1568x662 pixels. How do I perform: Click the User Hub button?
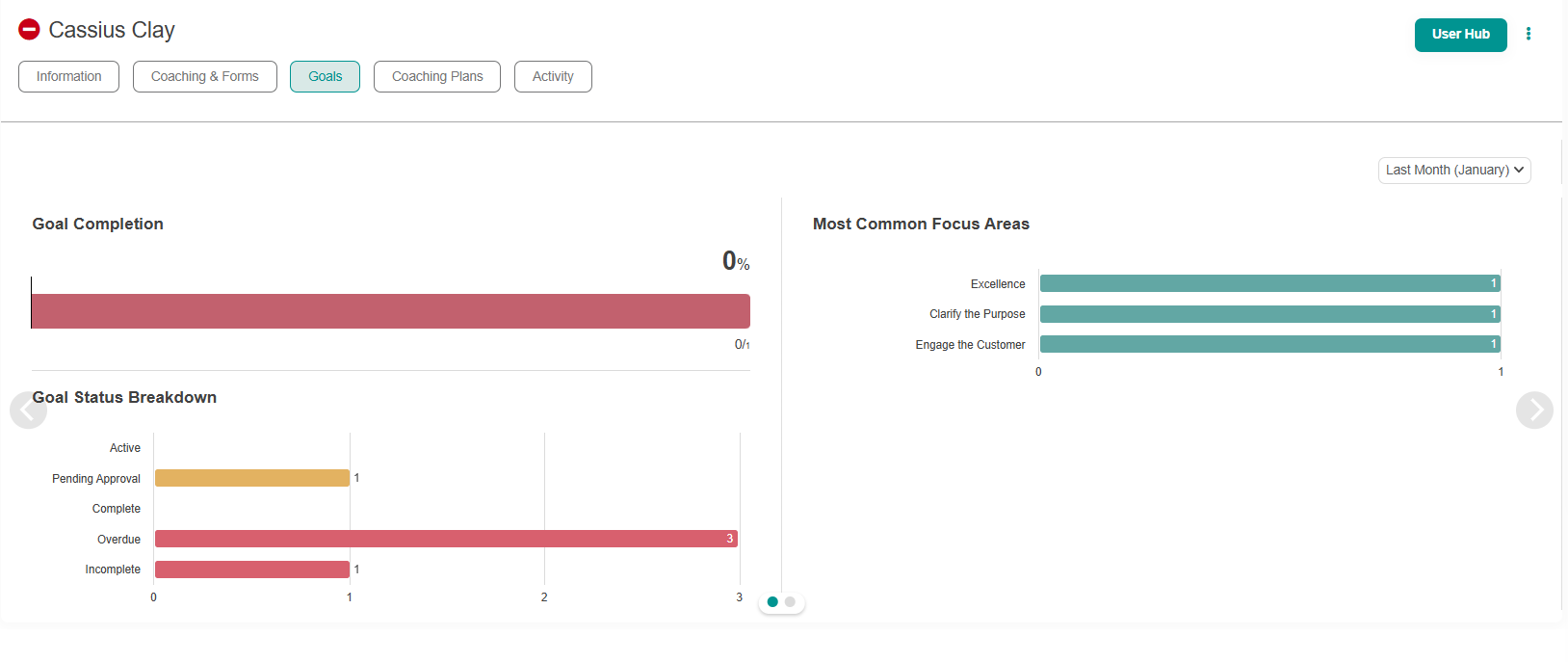[1460, 35]
